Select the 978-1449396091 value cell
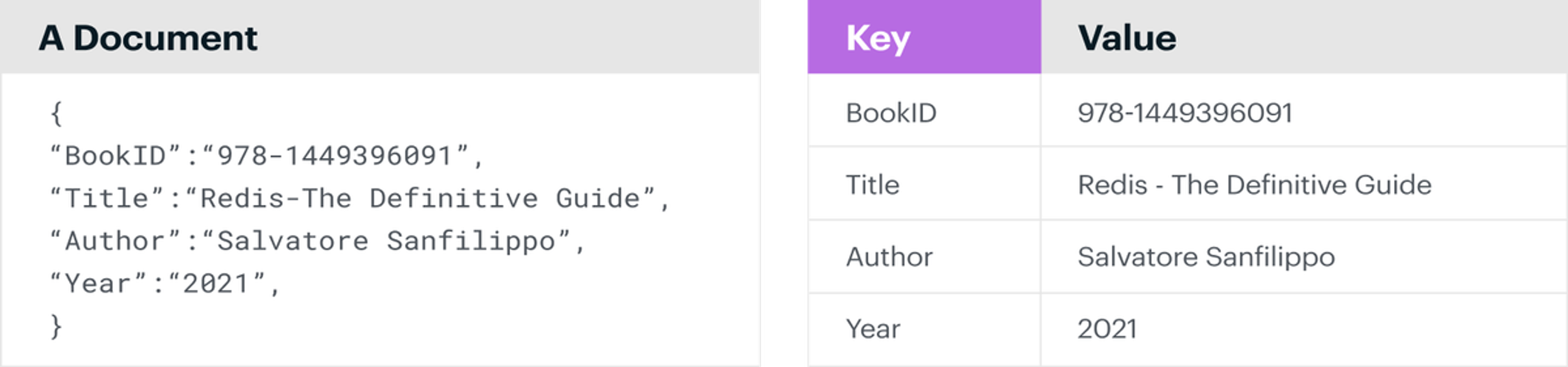 coord(1304,110)
